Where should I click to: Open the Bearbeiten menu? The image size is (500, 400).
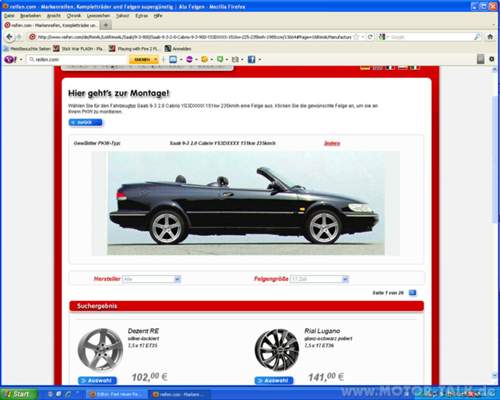[x=30, y=16]
